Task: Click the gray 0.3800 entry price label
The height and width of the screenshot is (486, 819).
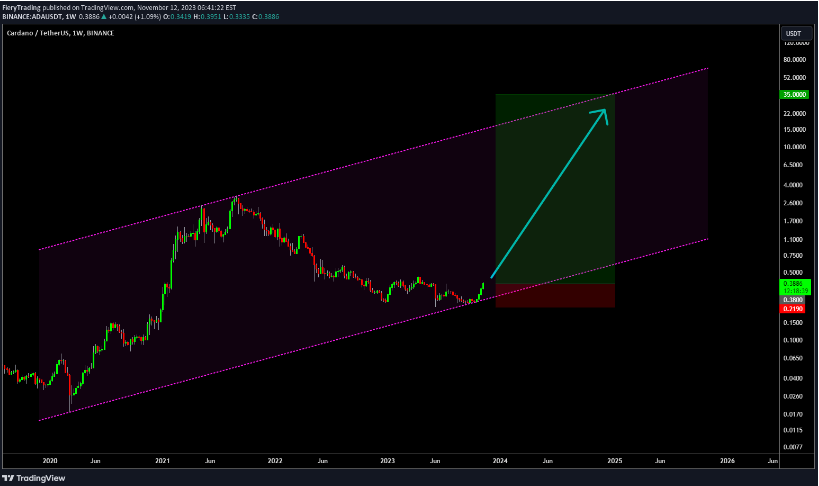Action: 794,300
